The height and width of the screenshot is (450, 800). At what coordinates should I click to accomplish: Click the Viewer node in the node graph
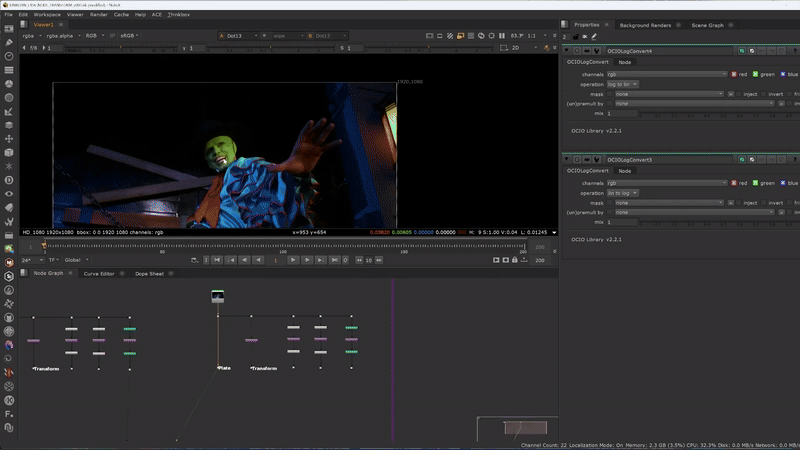[x=218, y=296]
